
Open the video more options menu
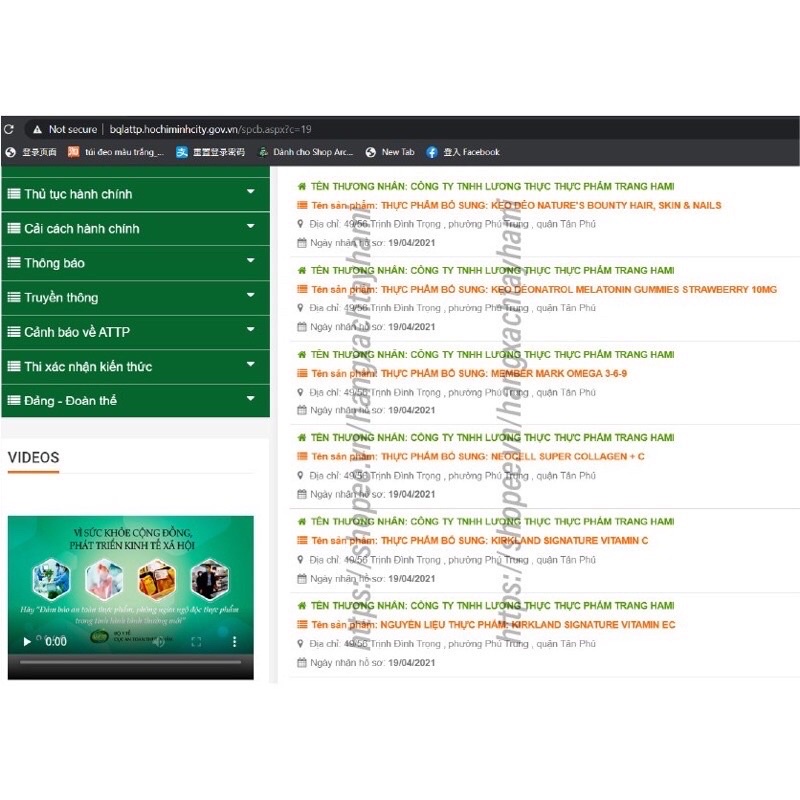tap(235, 641)
